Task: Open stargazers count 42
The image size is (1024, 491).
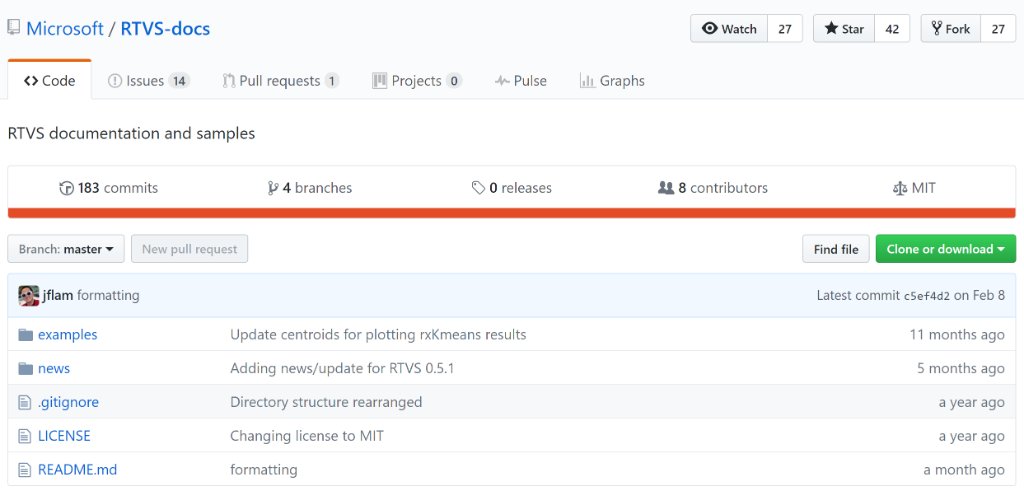Action: pyautogui.click(x=892, y=29)
